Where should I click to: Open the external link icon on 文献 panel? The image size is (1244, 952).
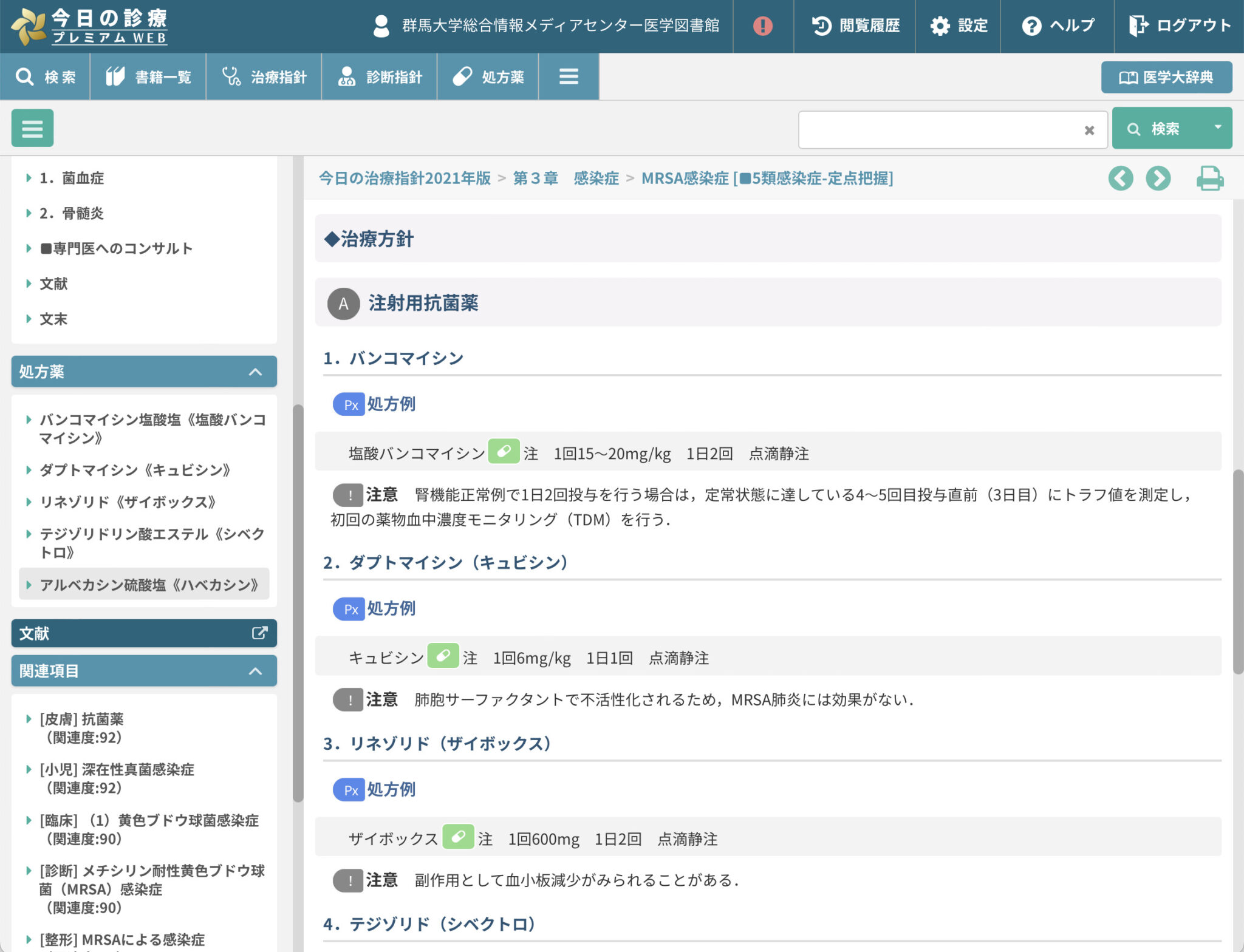coord(259,633)
